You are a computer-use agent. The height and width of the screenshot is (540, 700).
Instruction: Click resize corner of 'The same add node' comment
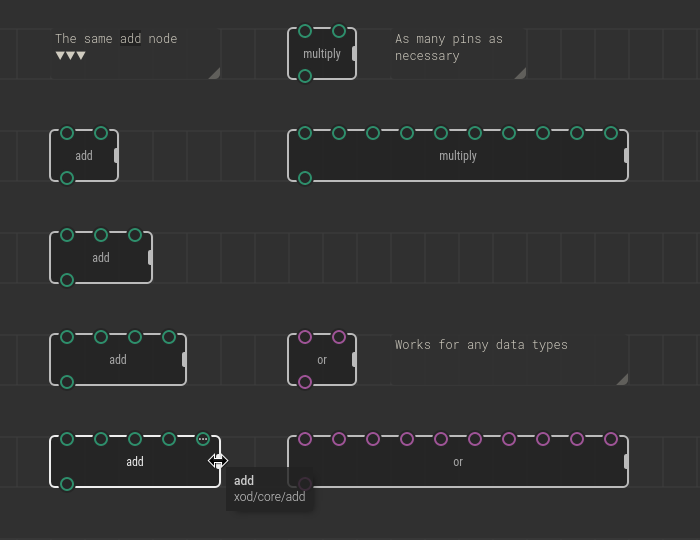[214, 73]
